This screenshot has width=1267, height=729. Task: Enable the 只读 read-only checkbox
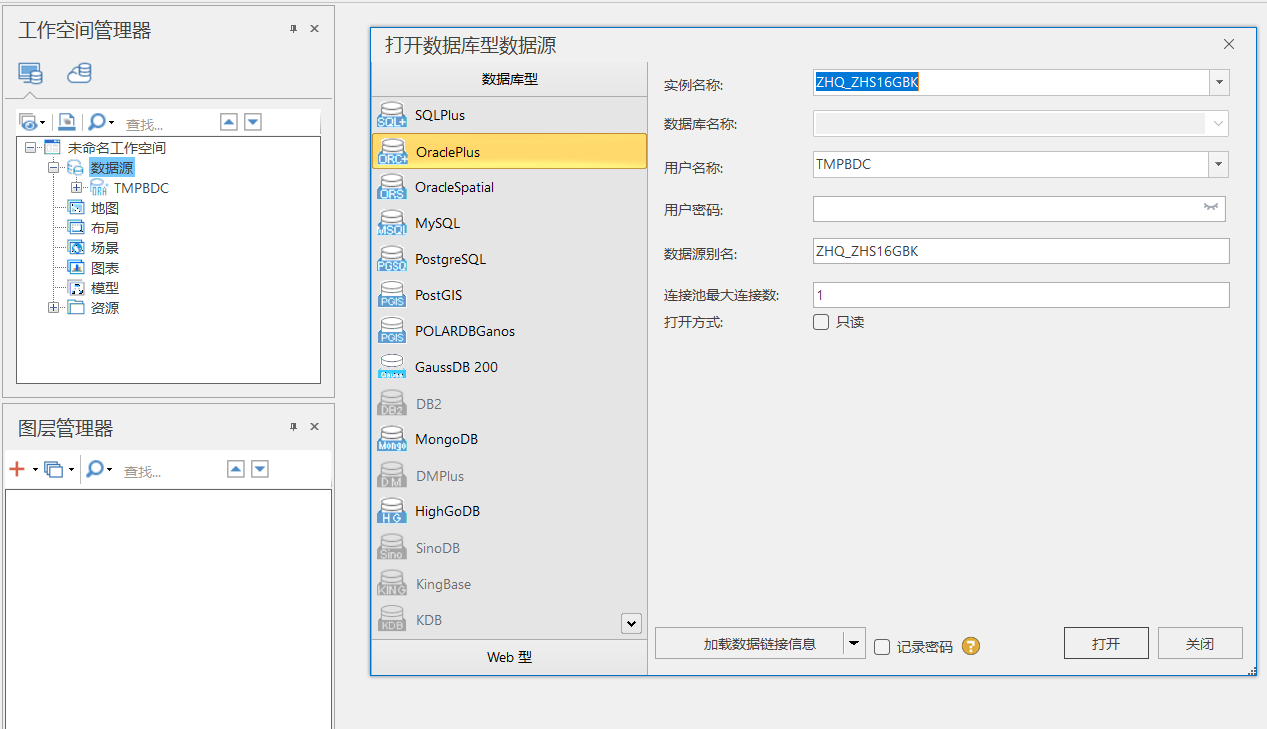(821, 322)
